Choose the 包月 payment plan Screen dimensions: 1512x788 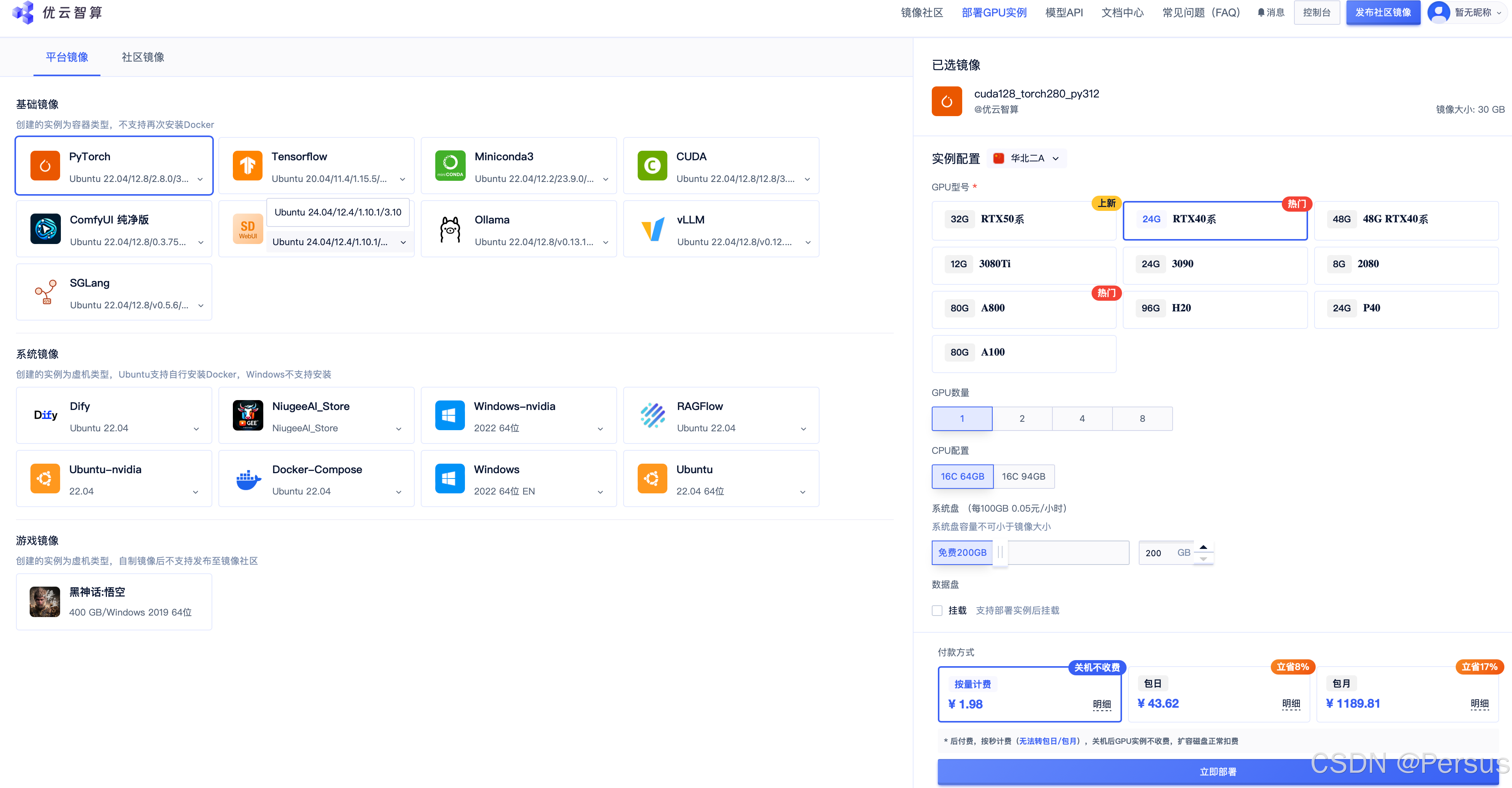[1407, 694]
